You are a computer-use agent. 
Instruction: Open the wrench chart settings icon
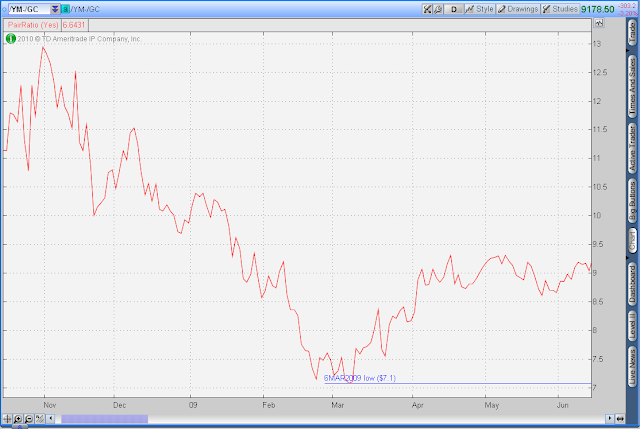[438, 9]
